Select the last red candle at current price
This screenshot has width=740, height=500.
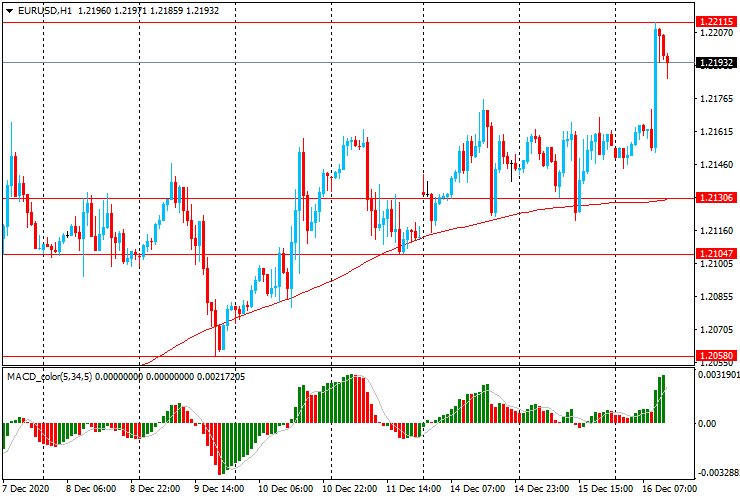tap(667, 66)
